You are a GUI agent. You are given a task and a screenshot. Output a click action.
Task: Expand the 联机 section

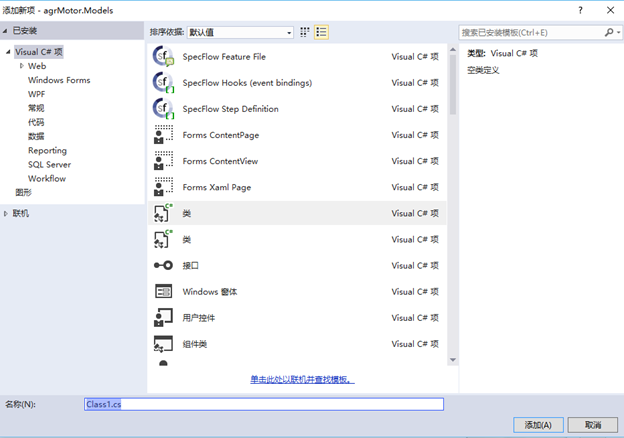6,214
